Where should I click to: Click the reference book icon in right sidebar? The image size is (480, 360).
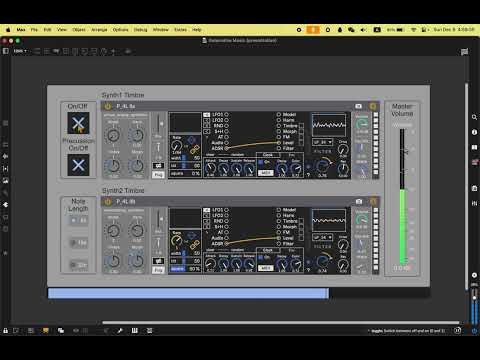(x=474, y=147)
